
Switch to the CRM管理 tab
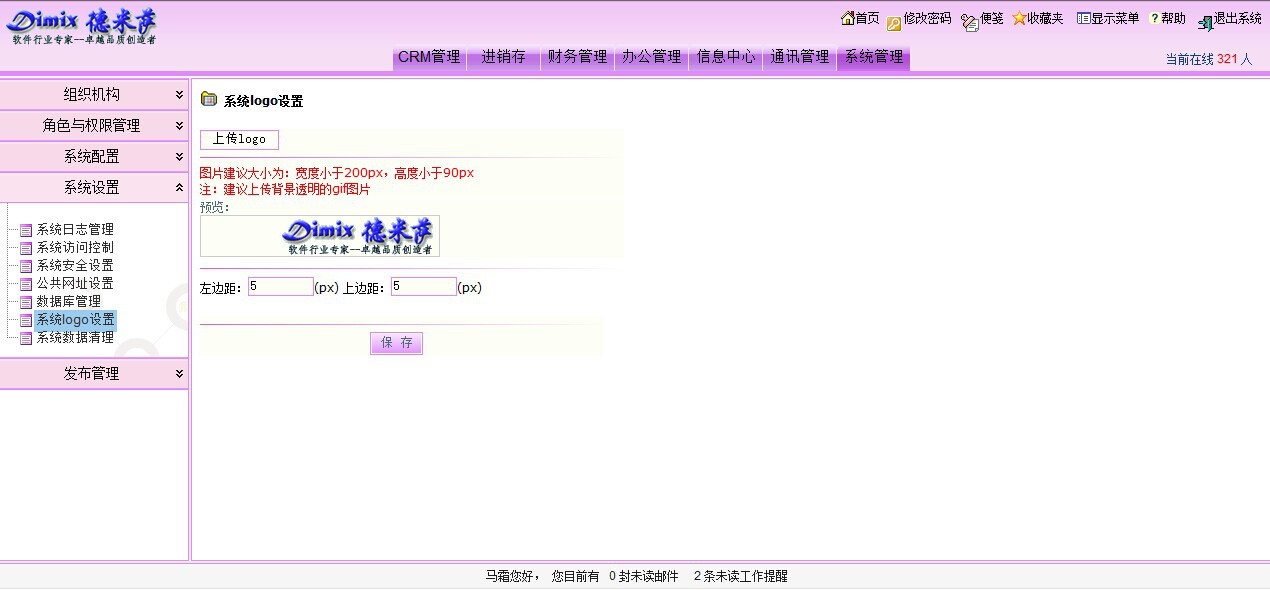click(429, 57)
